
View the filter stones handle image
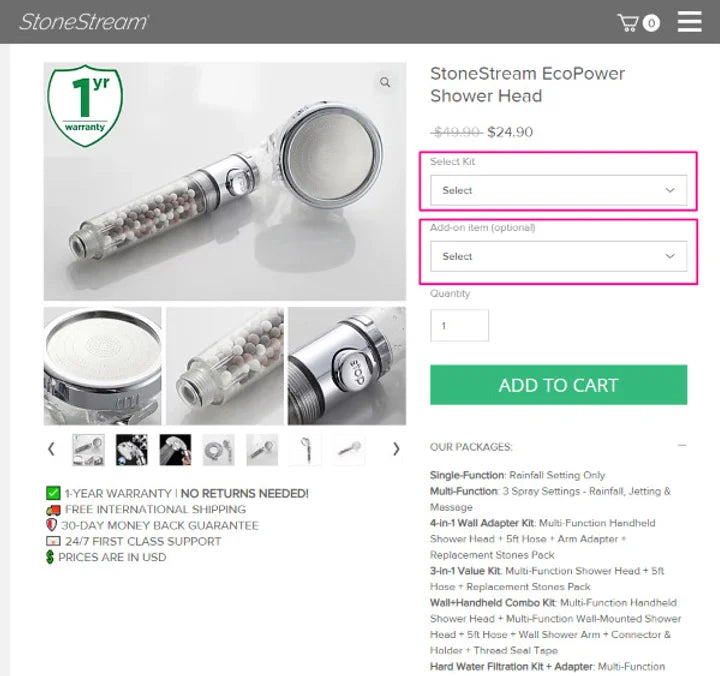pyautogui.click(x=225, y=366)
